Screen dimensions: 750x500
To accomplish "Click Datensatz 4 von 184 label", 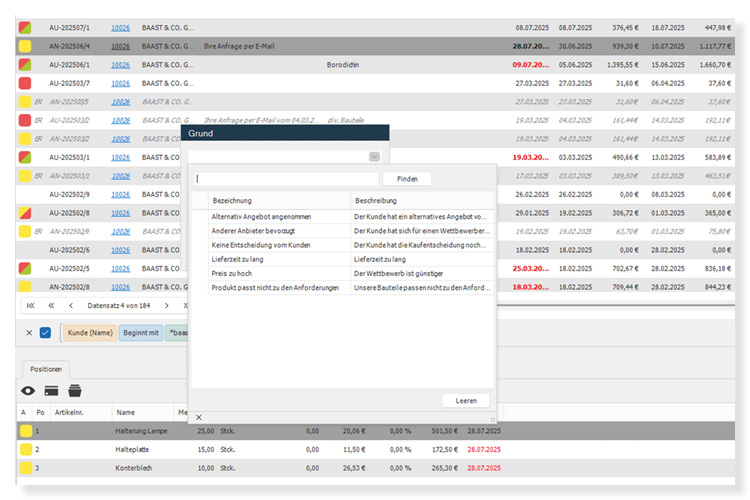I will point(119,305).
